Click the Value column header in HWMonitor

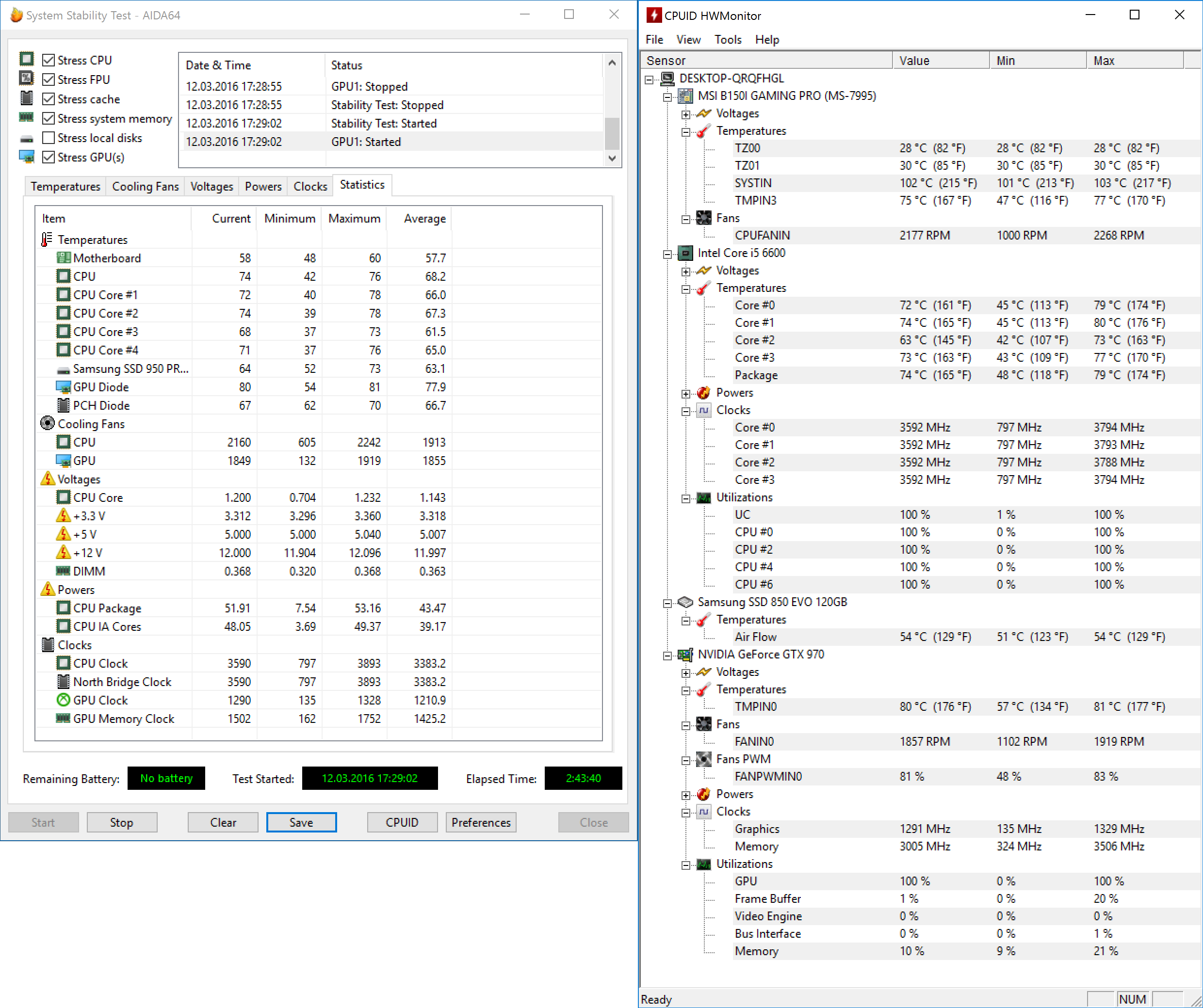pos(941,60)
